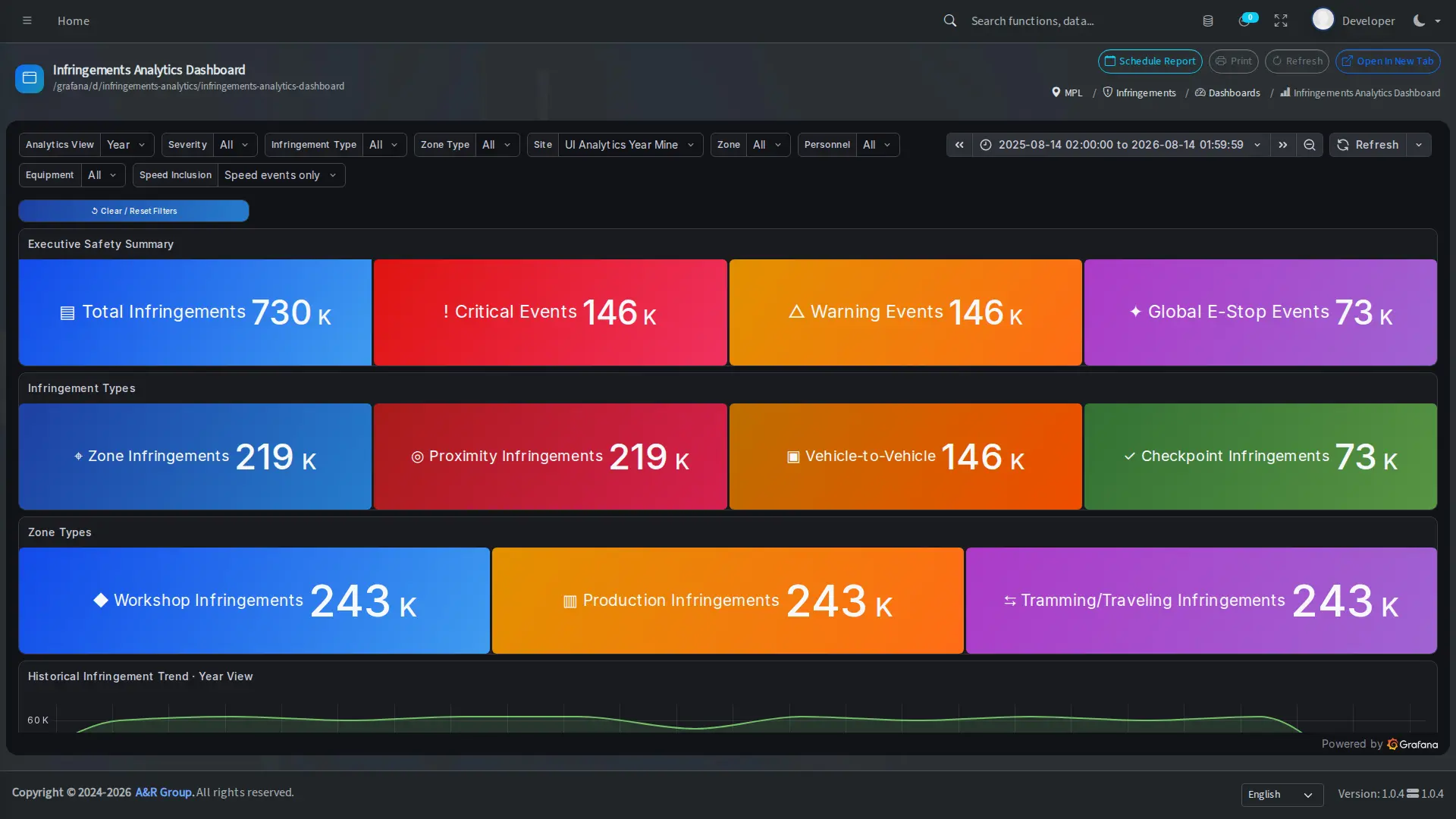Viewport: 1456px width, 819px height.
Task: Go to Home menu item
Action: pos(74,20)
